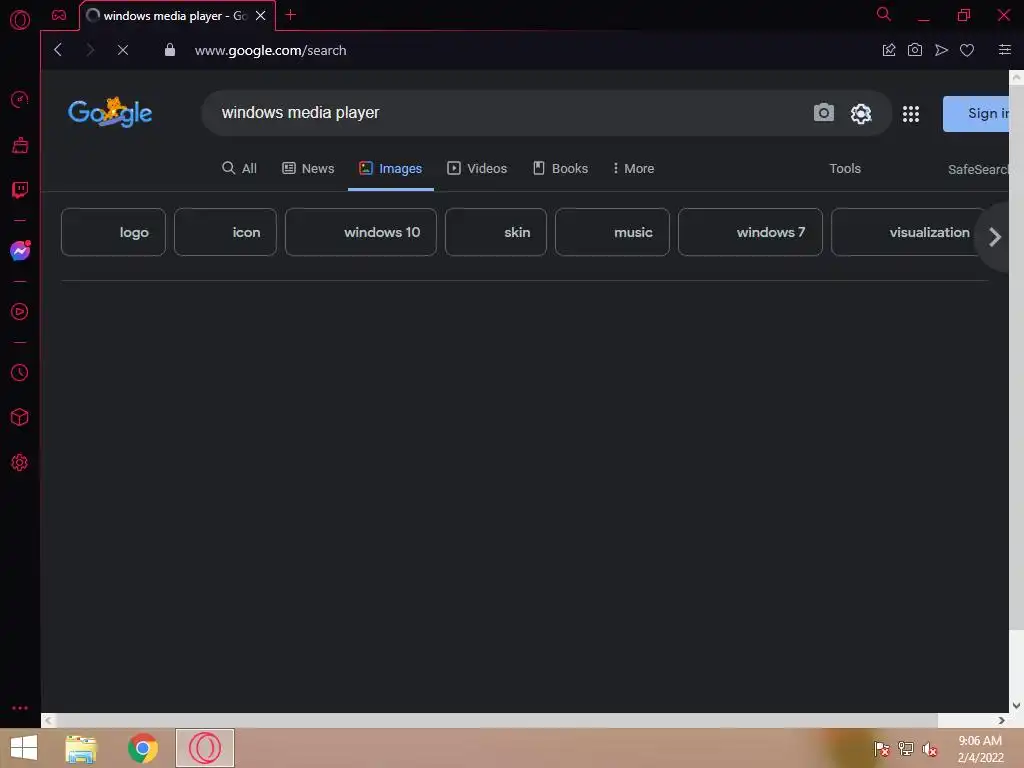This screenshot has height=768, width=1024.
Task: Go back to previous page
Action: pos(58,50)
